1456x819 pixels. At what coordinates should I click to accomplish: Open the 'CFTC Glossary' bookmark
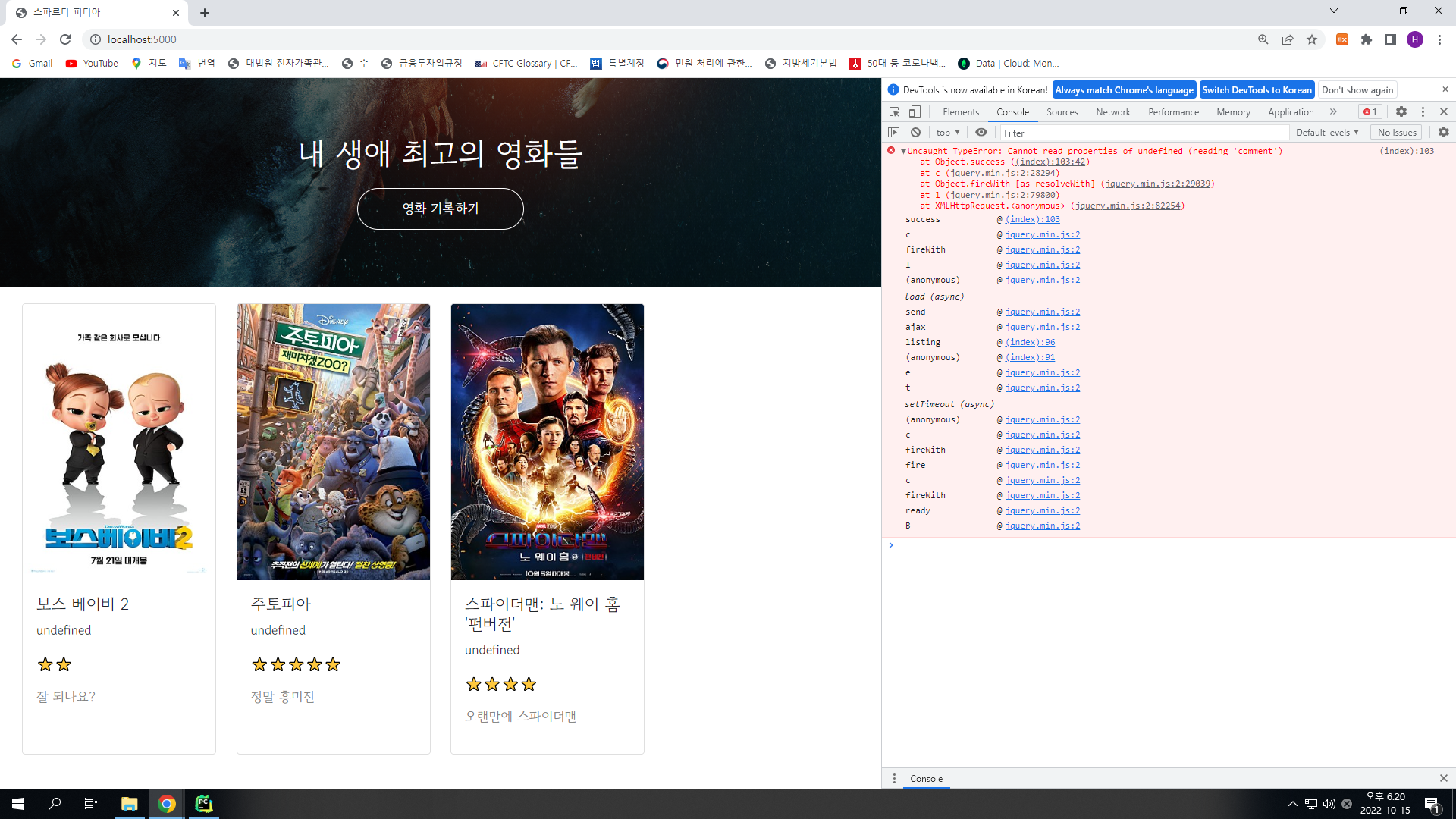click(x=526, y=63)
